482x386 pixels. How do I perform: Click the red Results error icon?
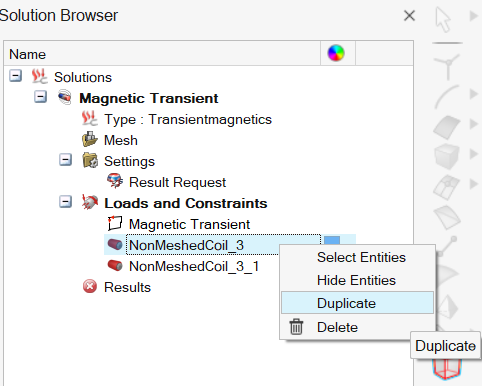pyautogui.click(x=90, y=286)
